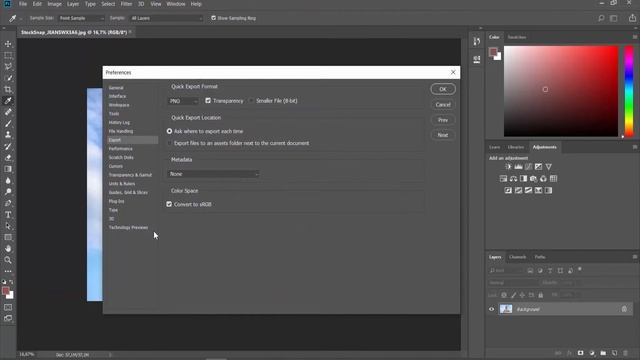Select the Pen tool
Screen dimensions: 640x360
(8, 203)
